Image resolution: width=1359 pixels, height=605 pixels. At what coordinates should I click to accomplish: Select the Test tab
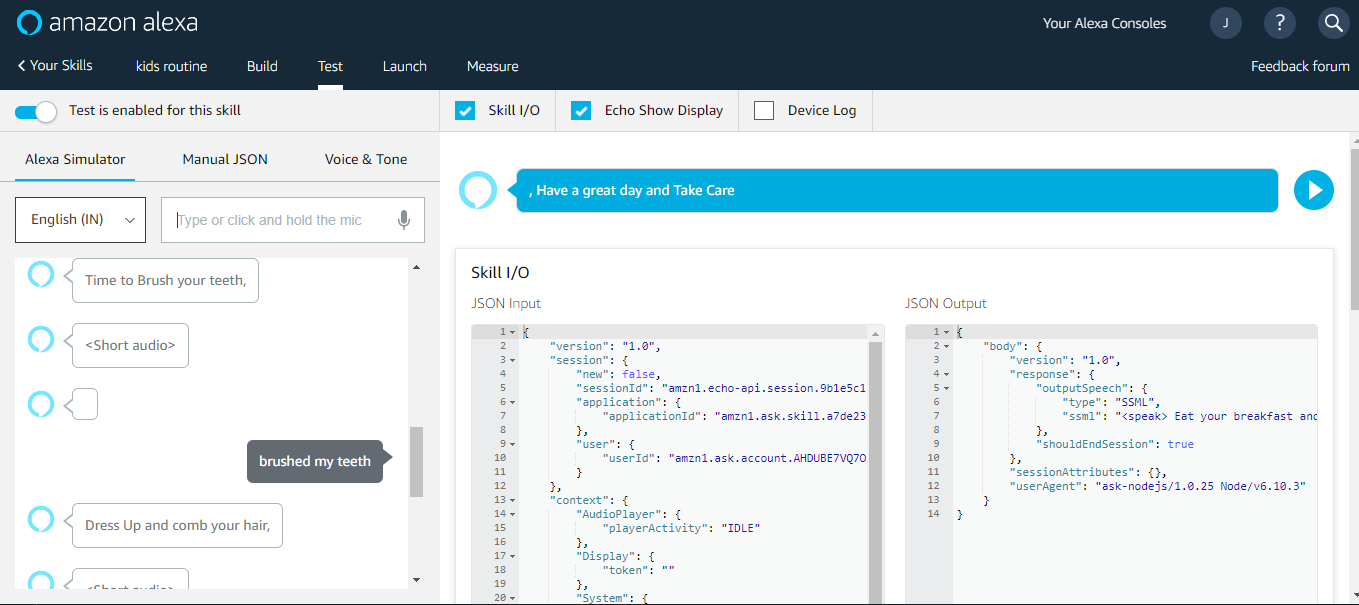click(330, 66)
